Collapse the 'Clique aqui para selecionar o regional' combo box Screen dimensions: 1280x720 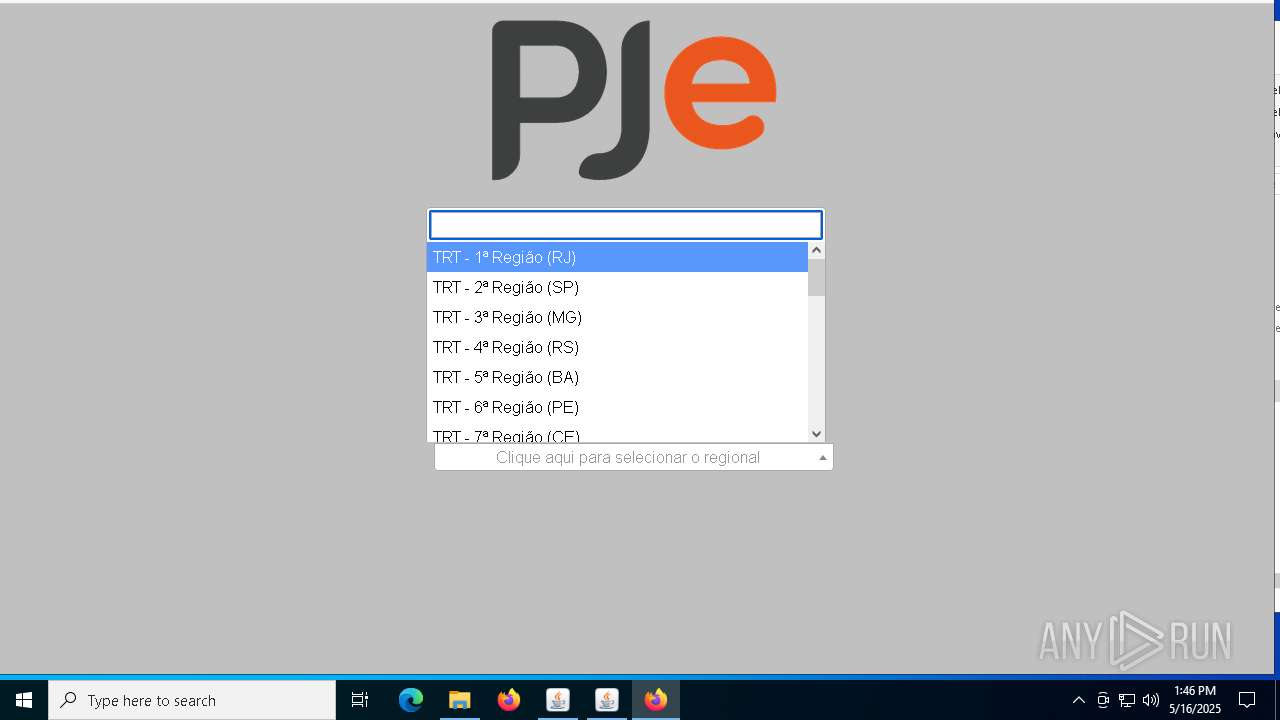(x=634, y=457)
